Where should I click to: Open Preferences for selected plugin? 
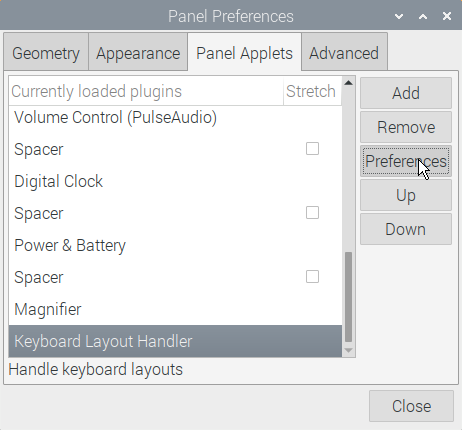point(406,161)
